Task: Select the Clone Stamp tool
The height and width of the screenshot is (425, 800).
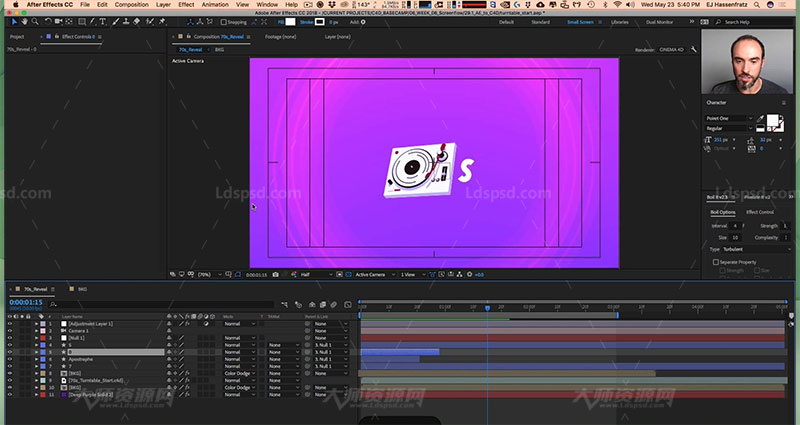Action: pyautogui.click(x=126, y=21)
